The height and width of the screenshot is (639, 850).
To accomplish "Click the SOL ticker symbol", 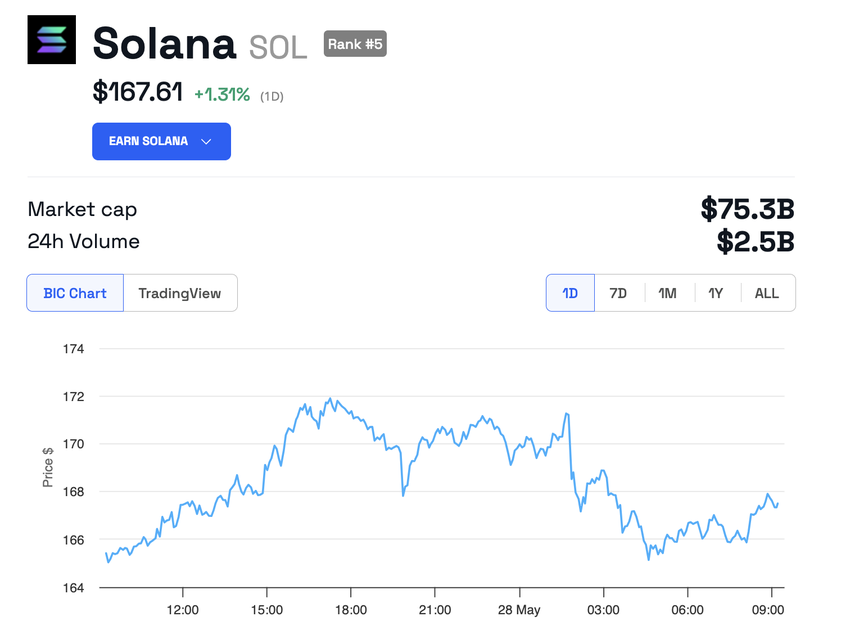I will pos(278,46).
